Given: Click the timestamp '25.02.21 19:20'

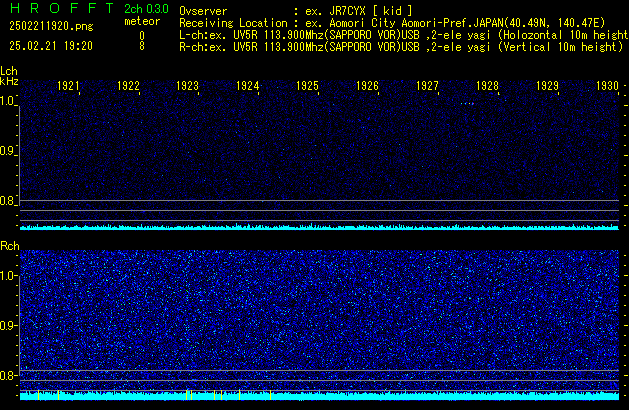Looking at the screenshot, I should [x=51, y=46].
